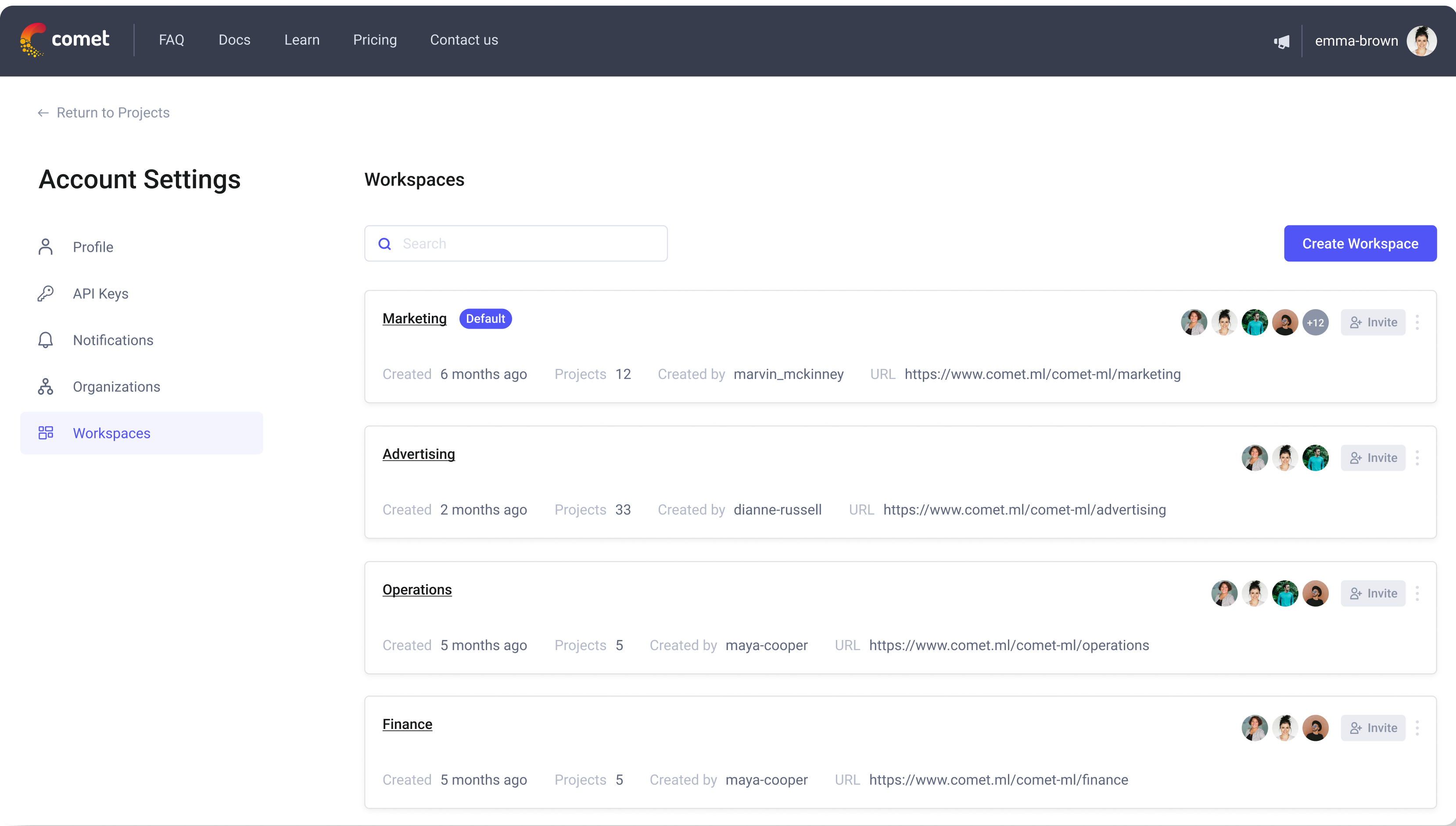Click the Notifications bell icon

click(x=45, y=340)
